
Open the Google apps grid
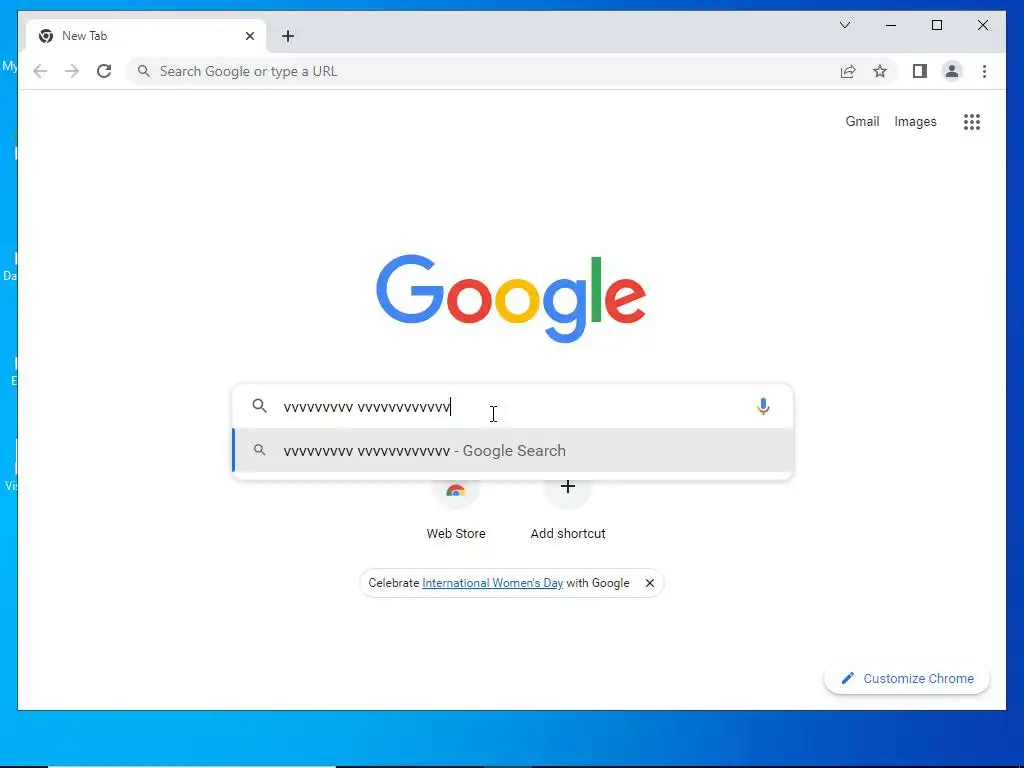coord(972,121)
